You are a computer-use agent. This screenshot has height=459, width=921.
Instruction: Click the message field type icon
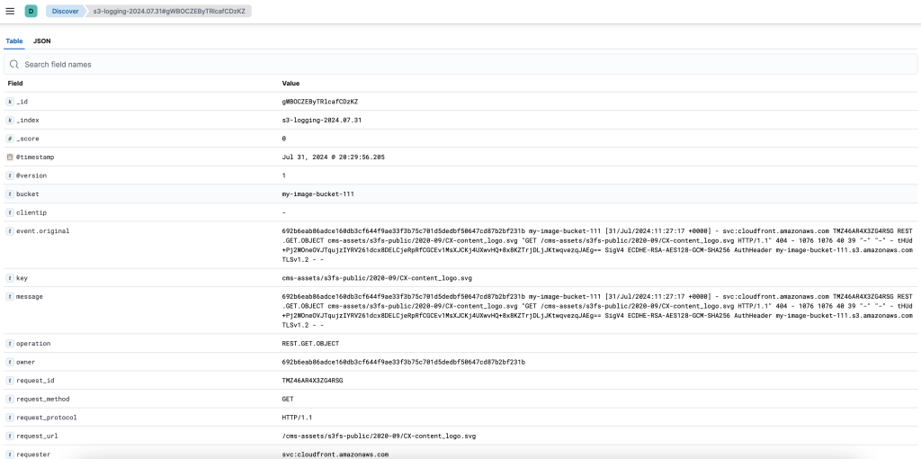coord(9,297)
